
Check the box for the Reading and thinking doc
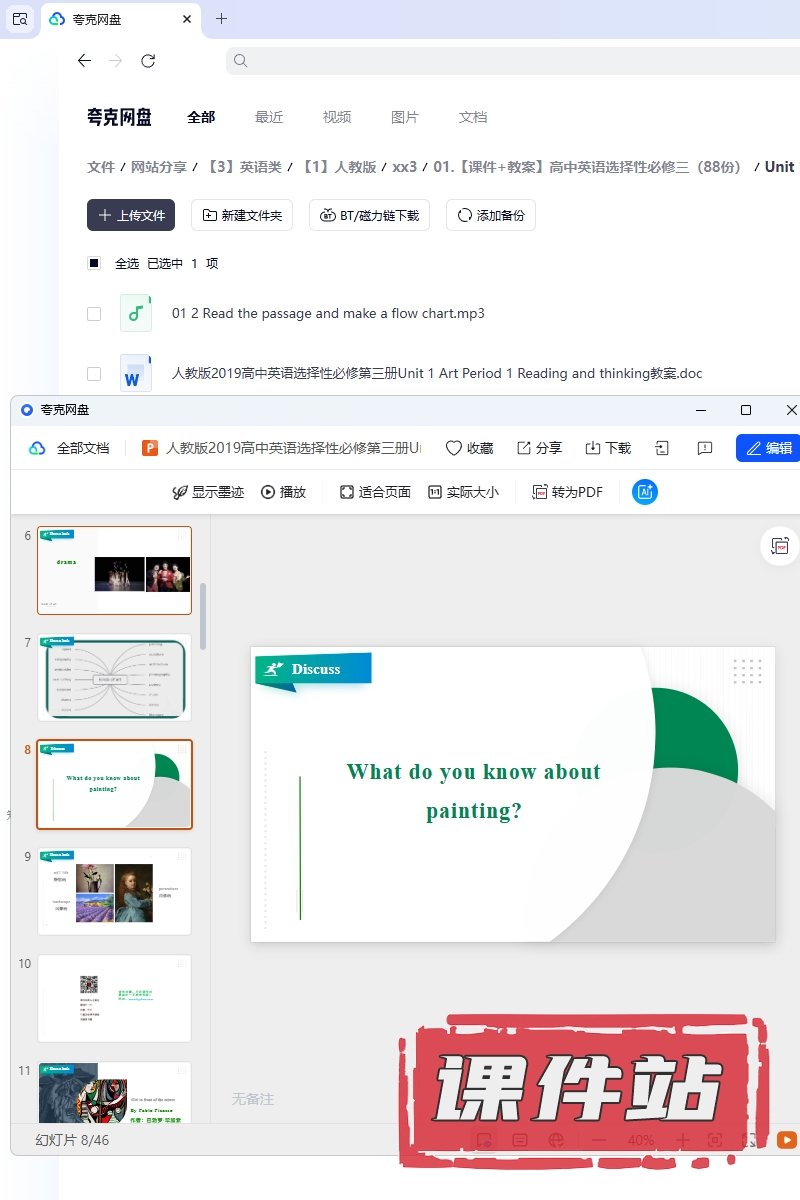(x=94, y=374)
